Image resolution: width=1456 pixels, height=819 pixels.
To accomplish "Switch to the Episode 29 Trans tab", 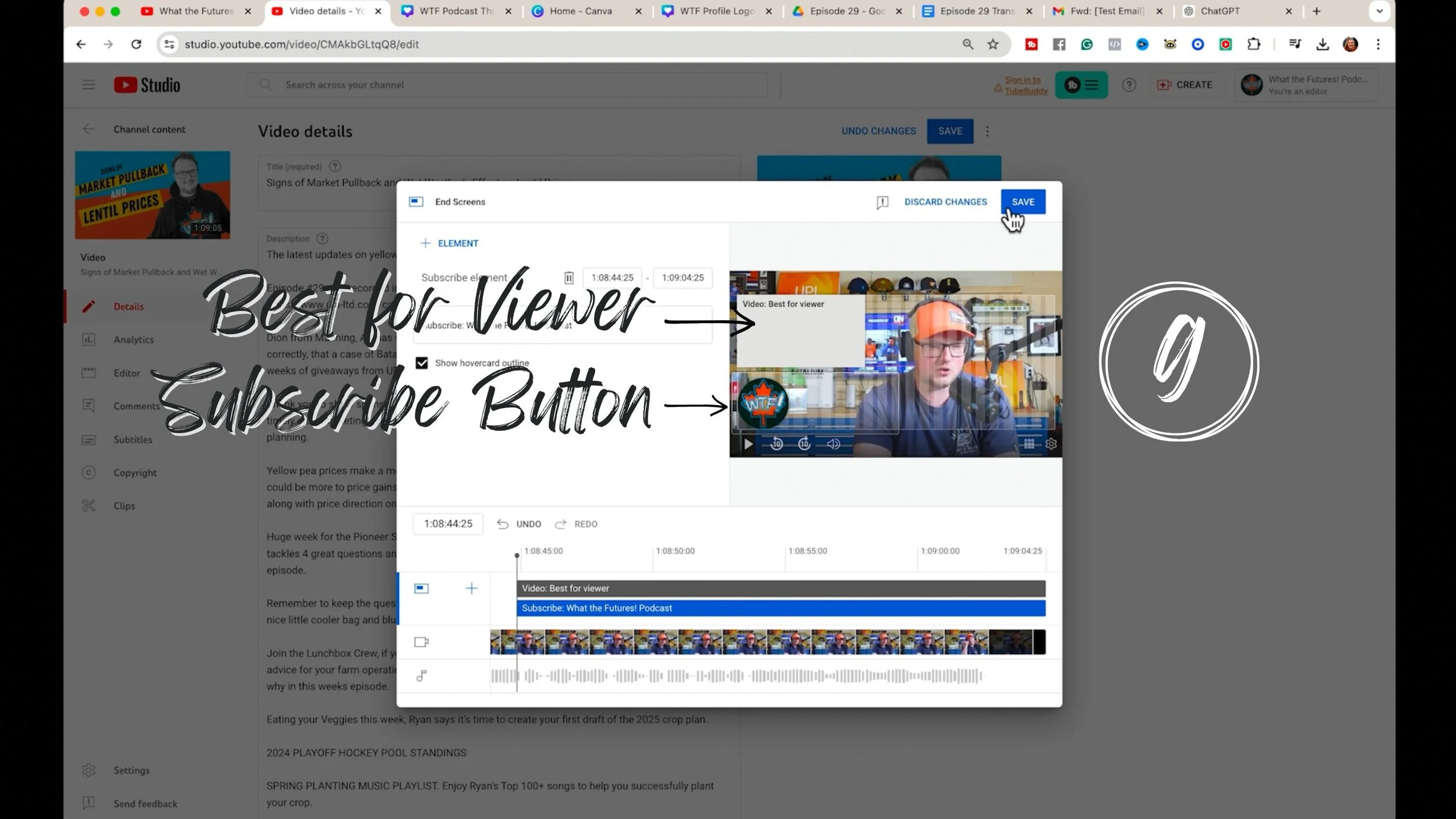I will (x=978, y=11).
